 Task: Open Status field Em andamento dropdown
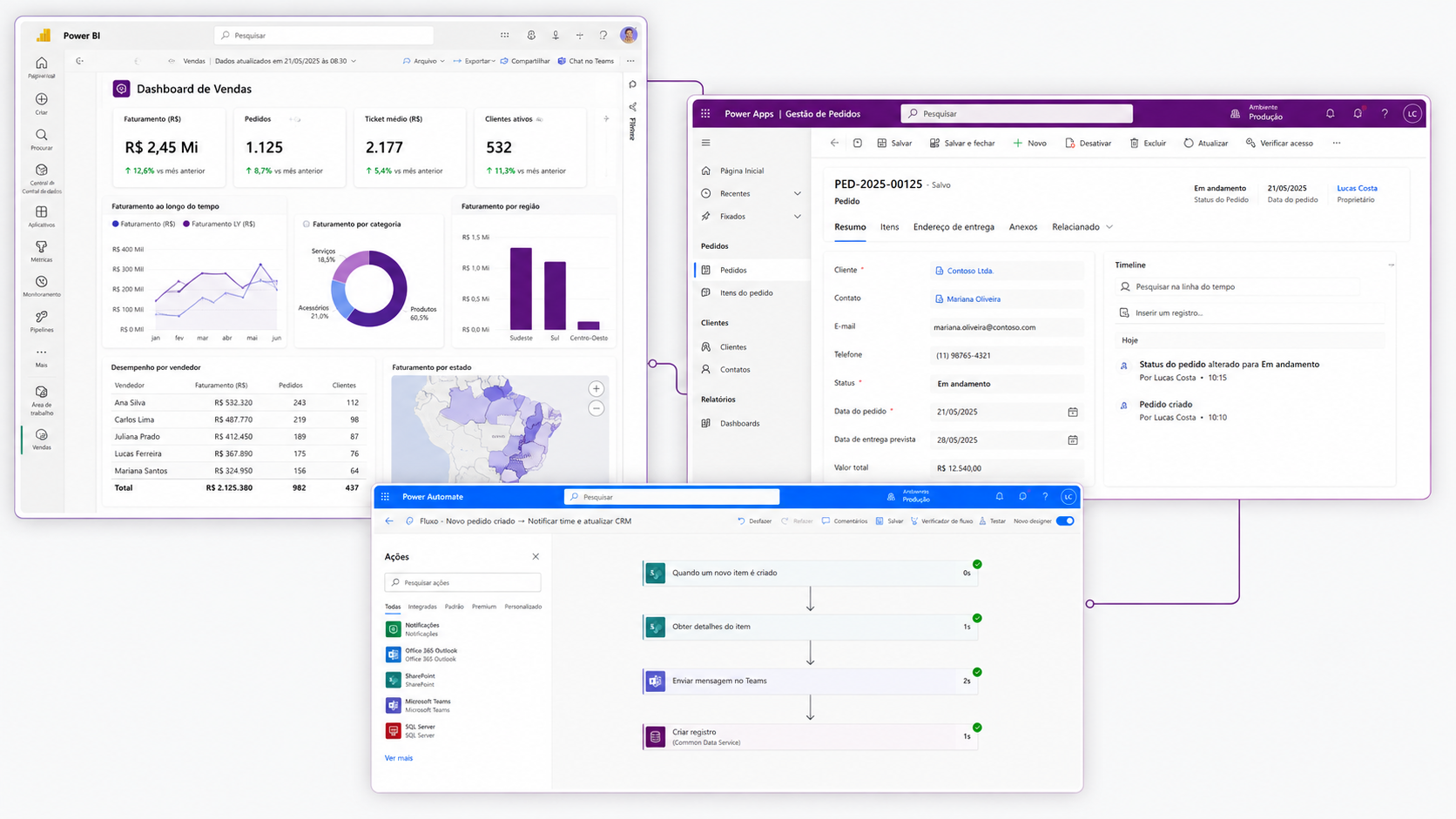tap(1007, 384)
